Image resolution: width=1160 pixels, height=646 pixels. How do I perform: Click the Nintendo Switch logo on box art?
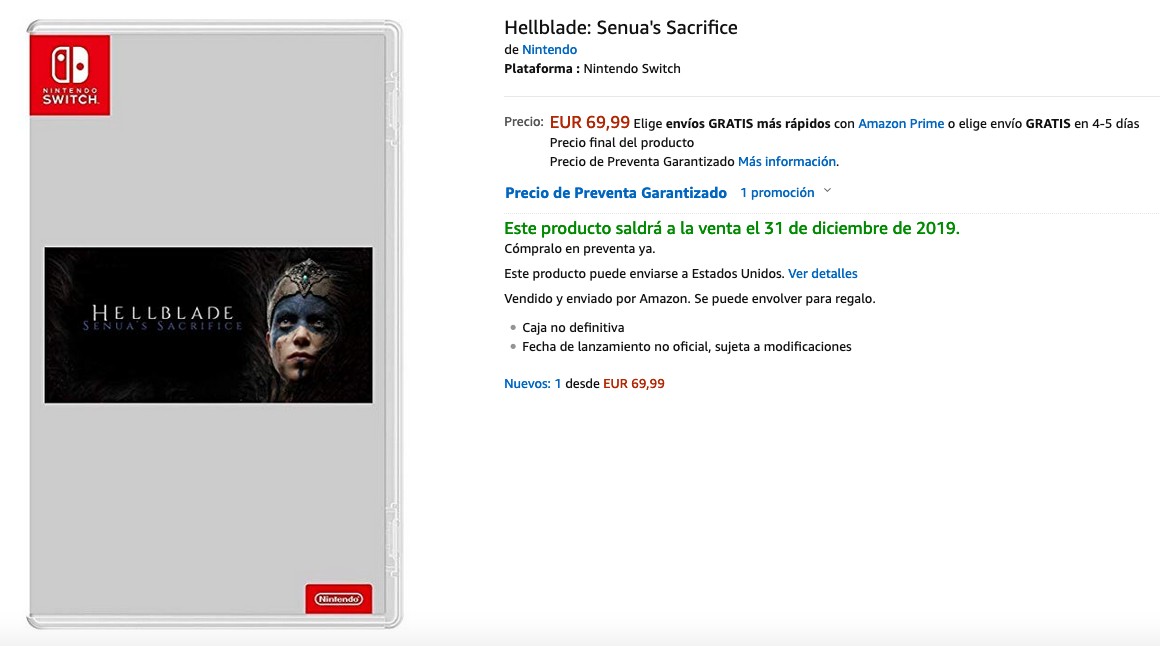70,75
